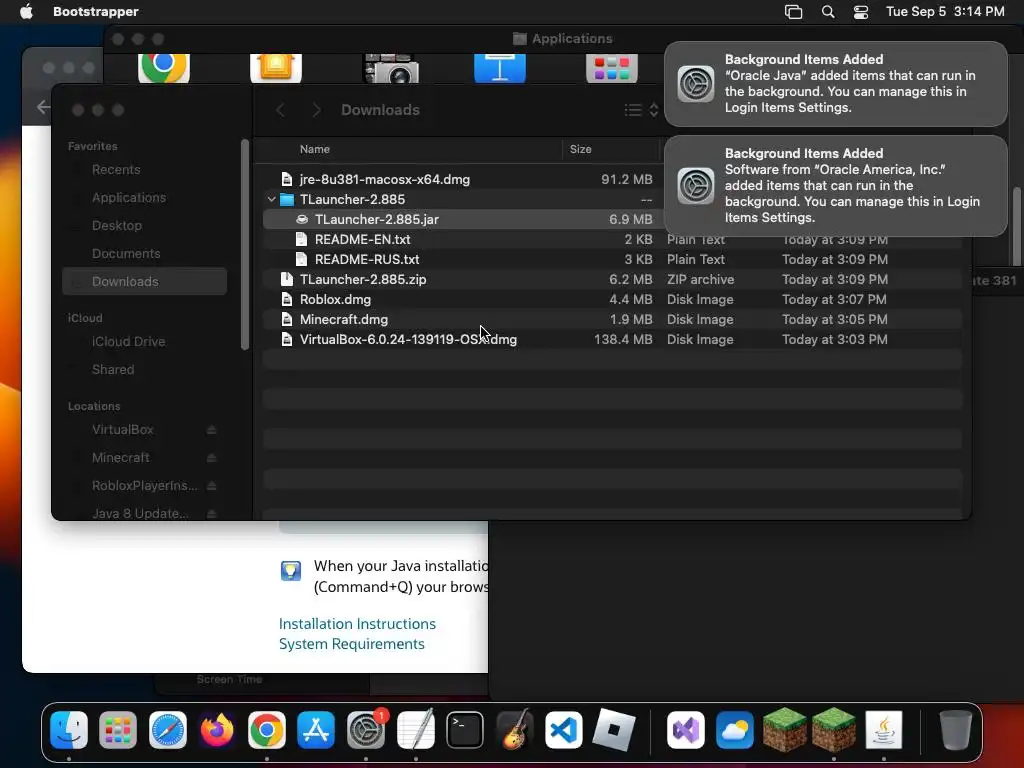Launch Firefox from the Dock

pyautogui.click(x=217, y=729)
